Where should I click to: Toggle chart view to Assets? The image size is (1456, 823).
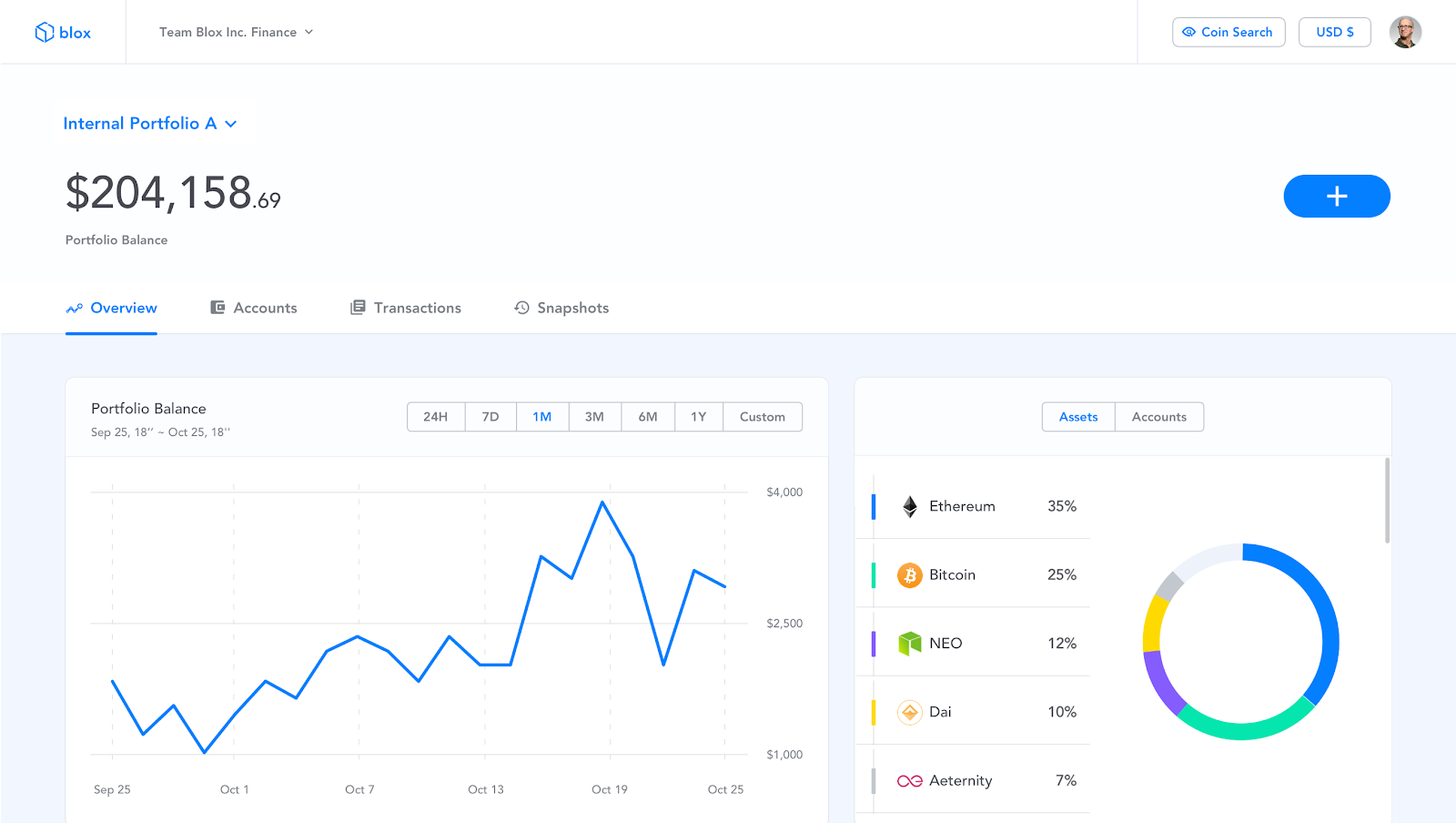[1078, 417]
